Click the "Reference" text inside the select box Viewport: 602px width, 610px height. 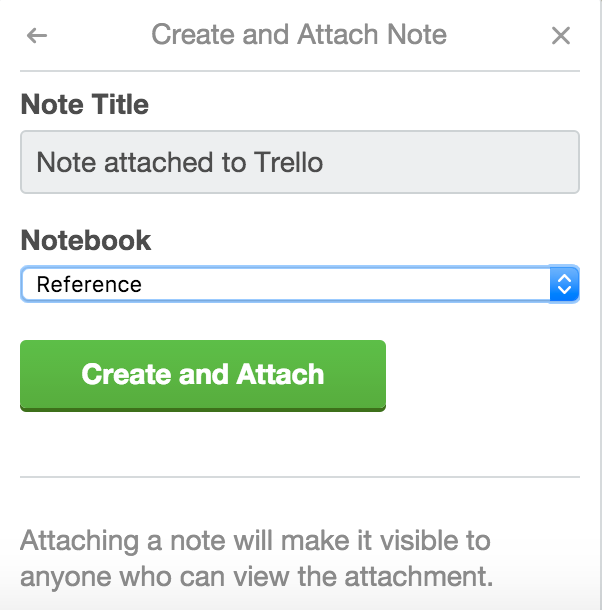[89, 284]
